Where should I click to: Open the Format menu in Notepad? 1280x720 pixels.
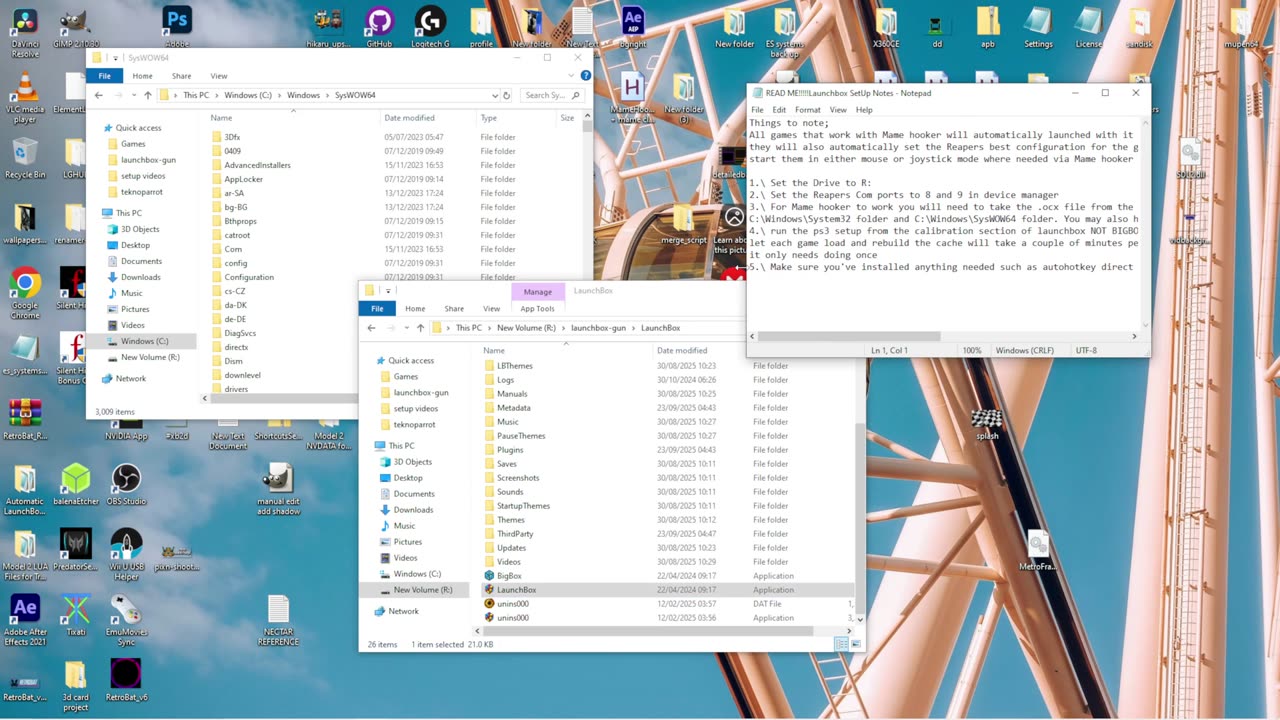tap(807, 110)
